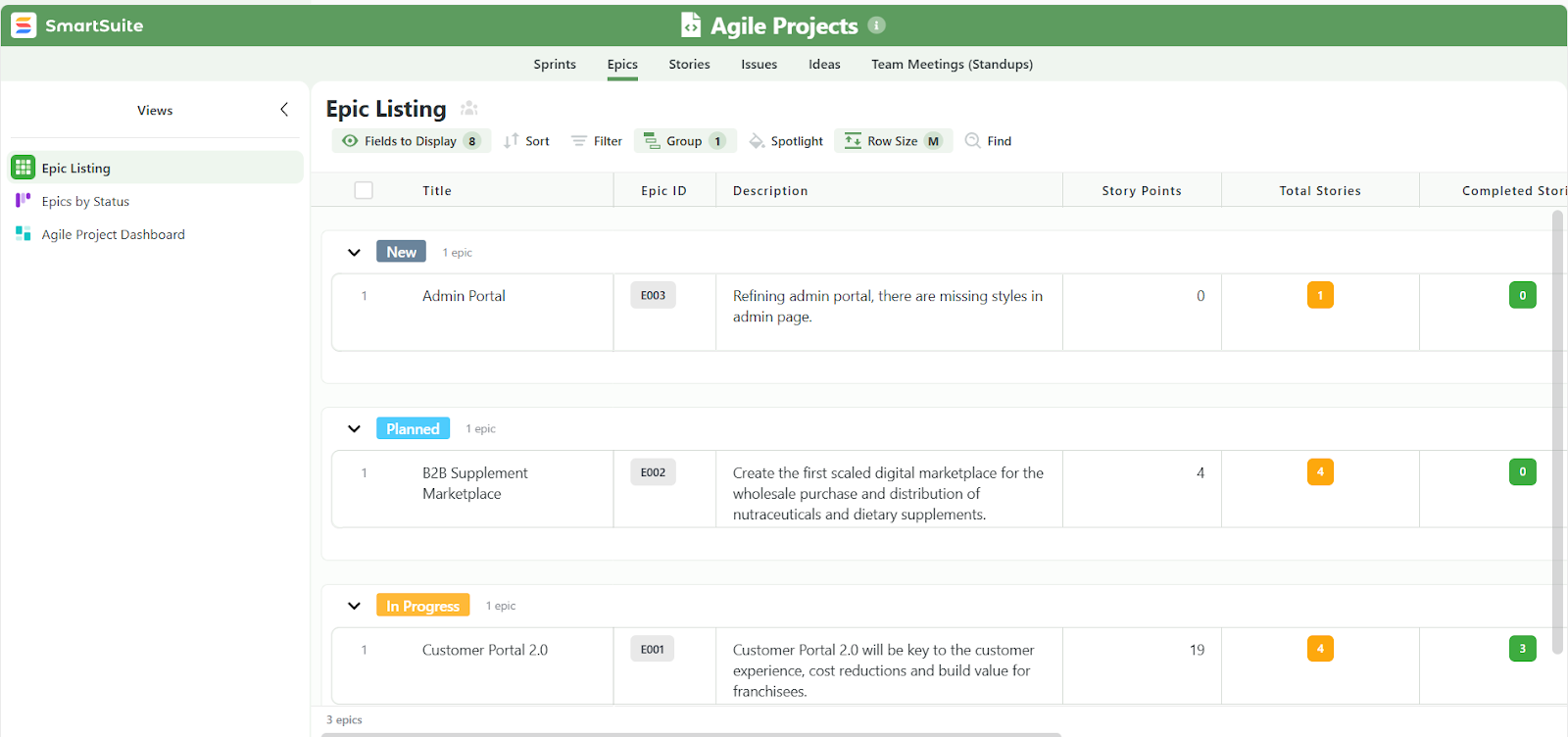Viewport: 1568px width, 737px height.
Task: Click the Filter button label
Action: [x=608, y=141]
